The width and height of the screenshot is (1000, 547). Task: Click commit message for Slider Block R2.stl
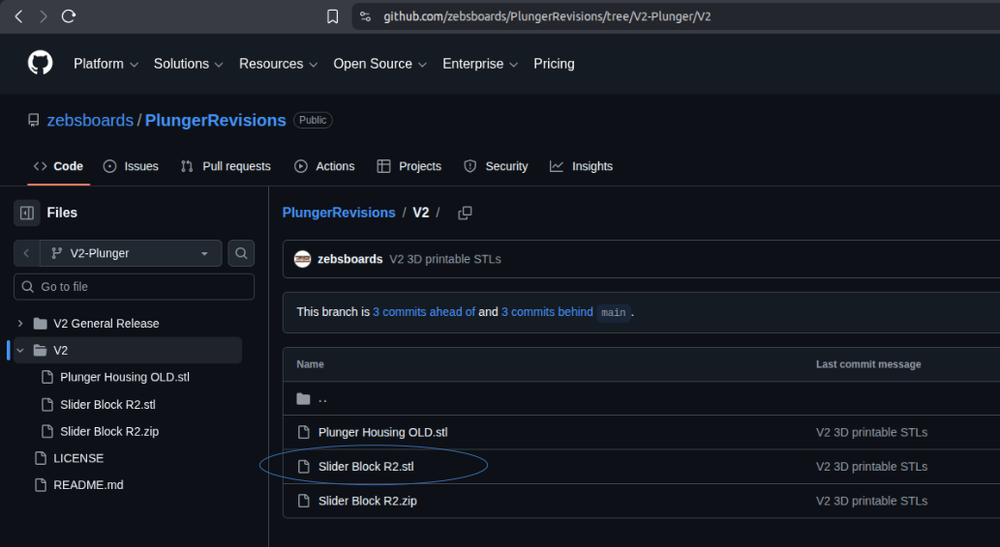point(871,467)
